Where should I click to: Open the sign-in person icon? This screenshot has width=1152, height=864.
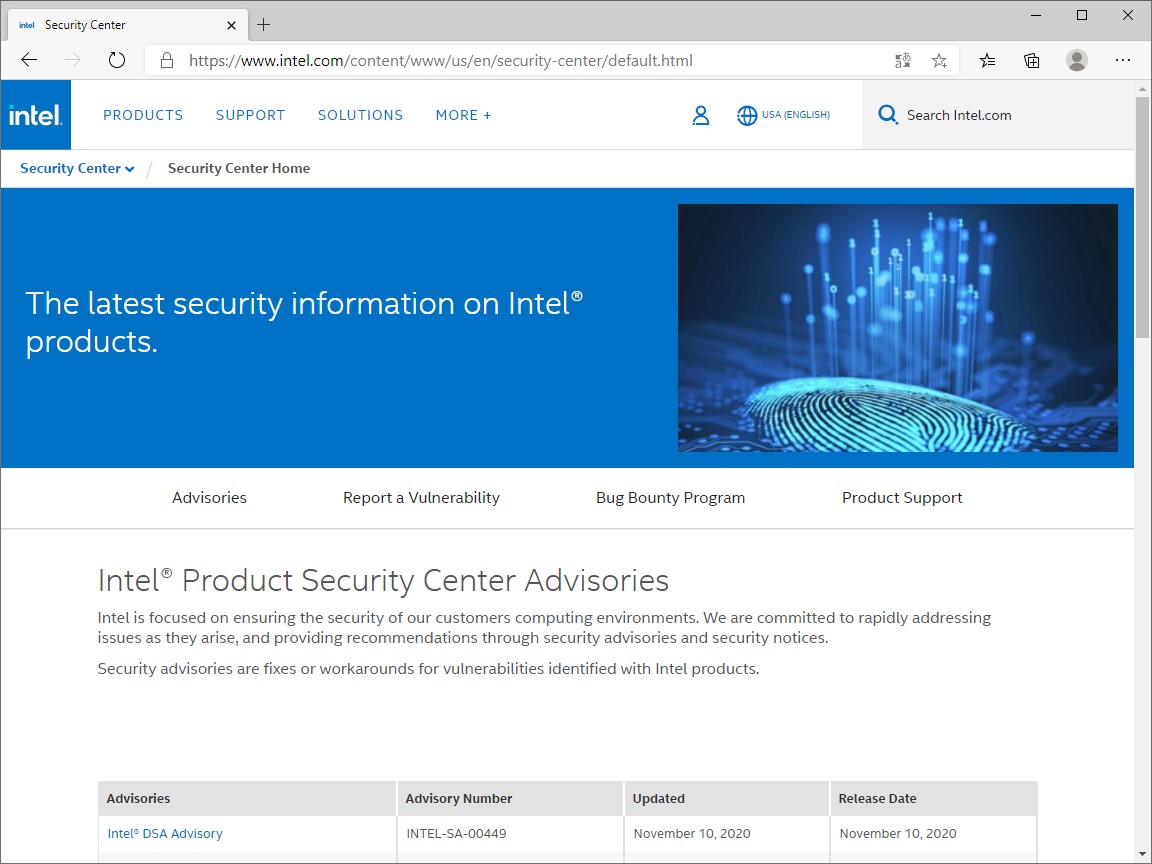[x=700, y=114]
